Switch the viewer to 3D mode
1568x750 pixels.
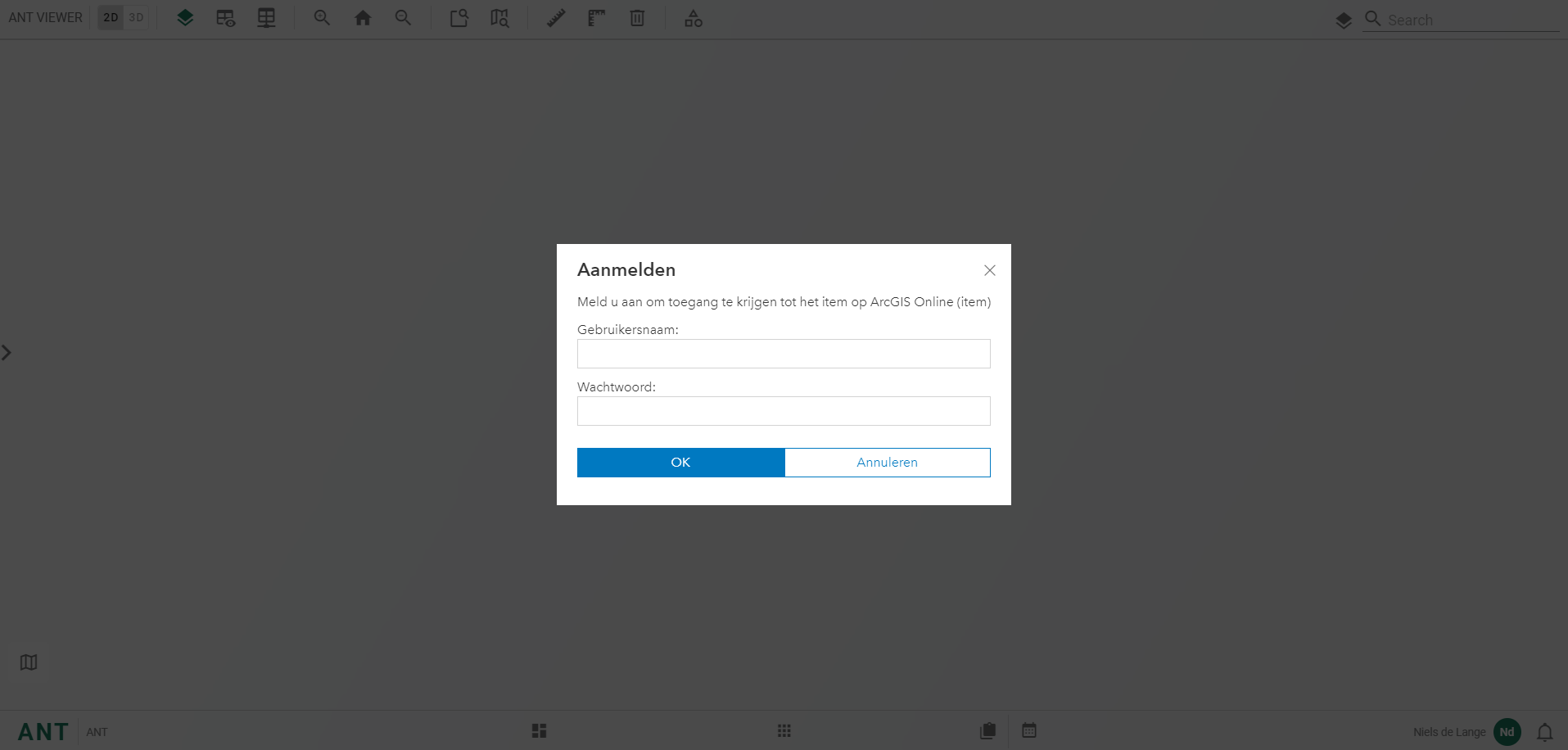point(136,18)
